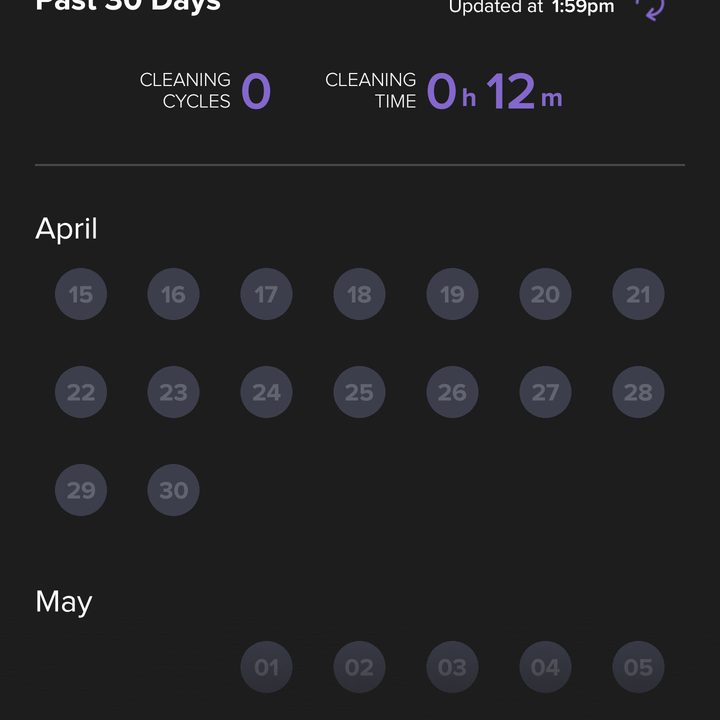Image resolution: width=720 pixels, height=720 pixels.
Task: Tap the April 30 day circle
Action: (x=174, y=490)
